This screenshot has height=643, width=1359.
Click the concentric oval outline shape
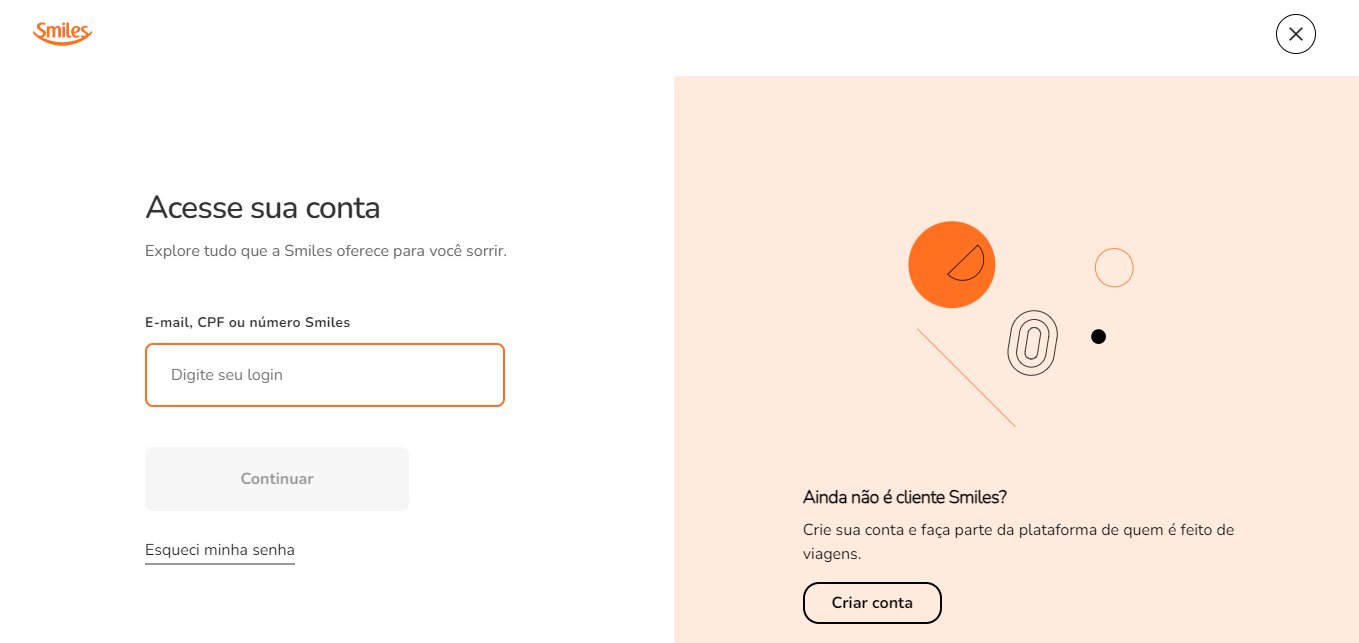click(1032, 343)
